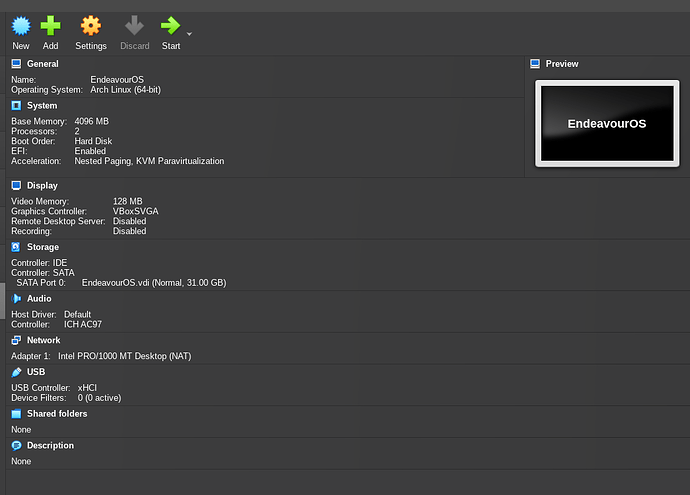Screen dimensions: 690x495
Task: Open the Network settings heading link
Action: pos(44,340)
